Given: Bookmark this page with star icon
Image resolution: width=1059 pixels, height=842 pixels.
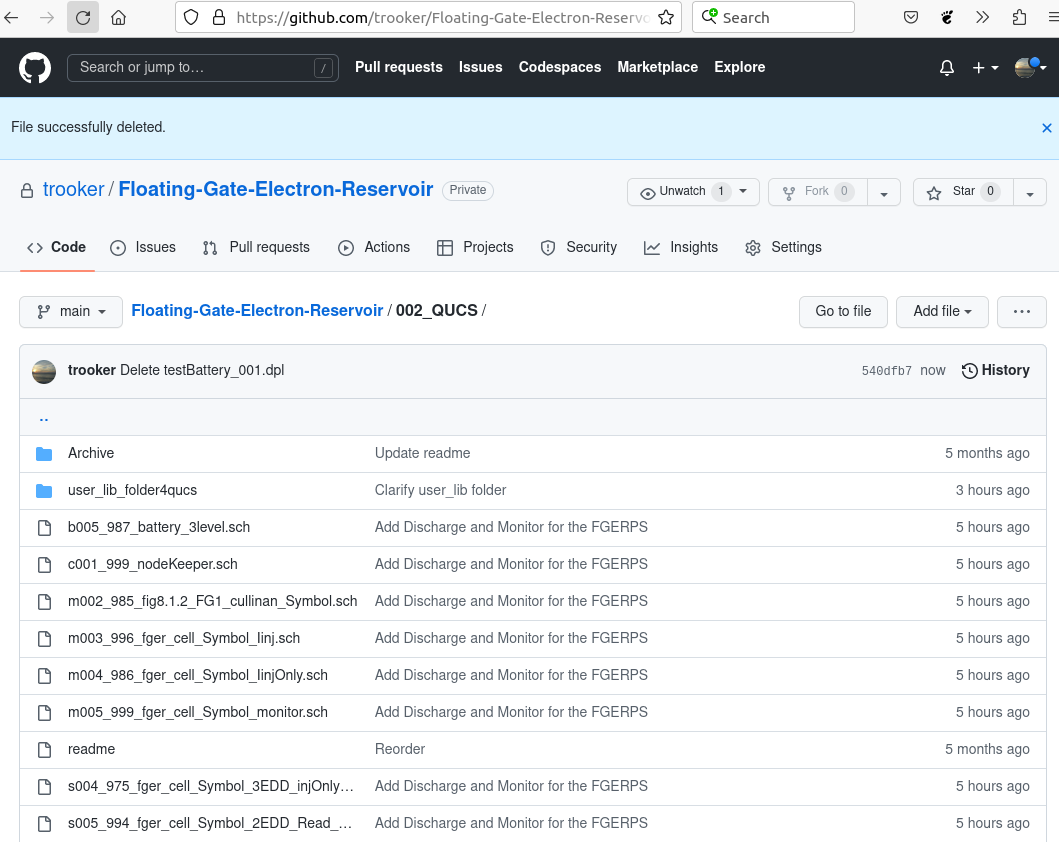Looking at the screenshot, I should [665, 17].
